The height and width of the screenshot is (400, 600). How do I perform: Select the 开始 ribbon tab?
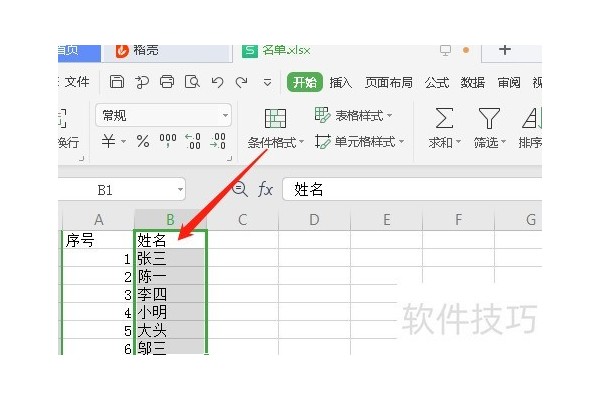(305, 82)
